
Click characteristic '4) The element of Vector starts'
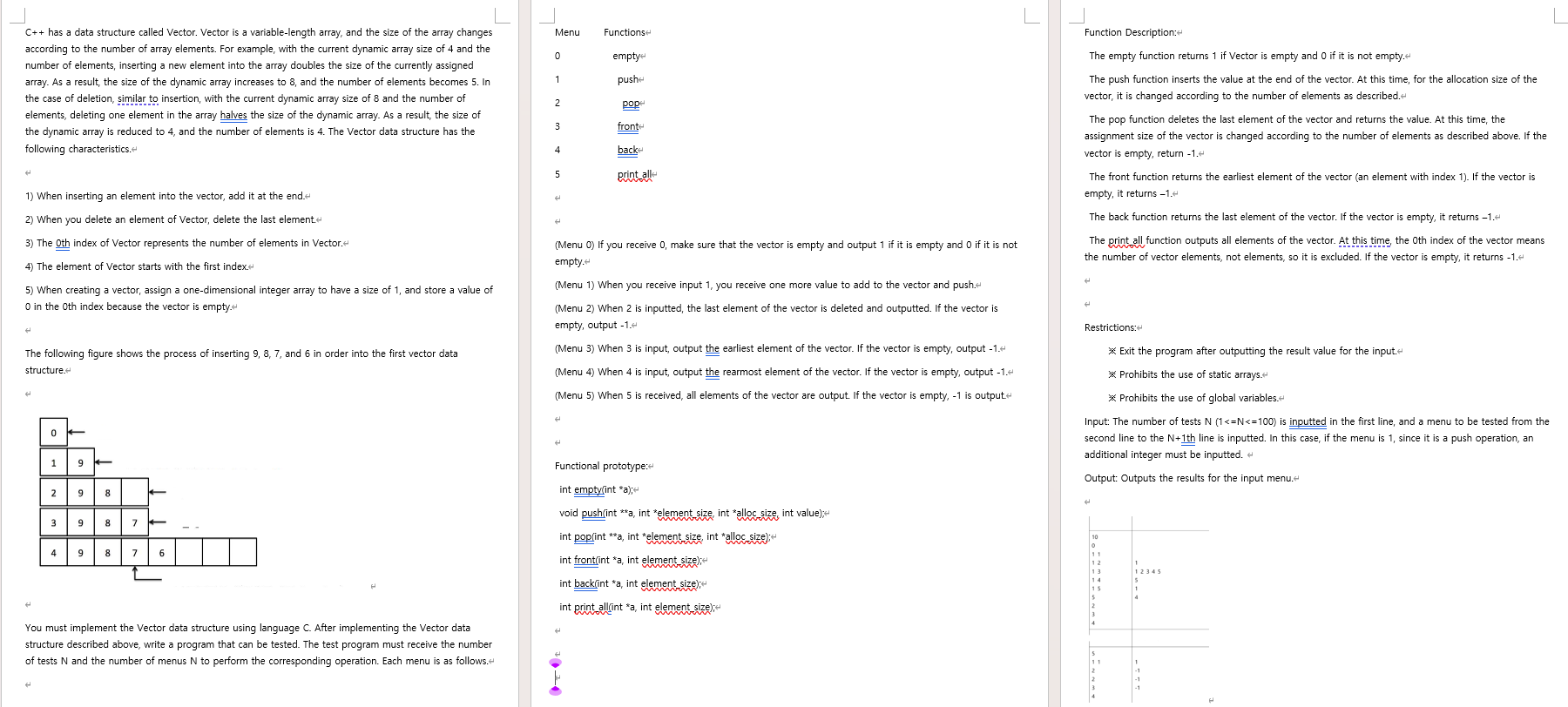click(137, 266)
